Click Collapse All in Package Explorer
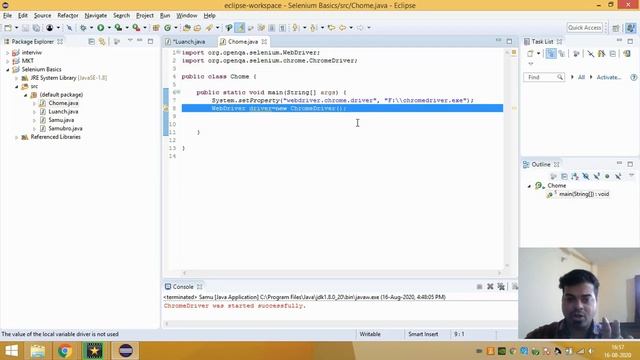 click(x=91, y=42)
